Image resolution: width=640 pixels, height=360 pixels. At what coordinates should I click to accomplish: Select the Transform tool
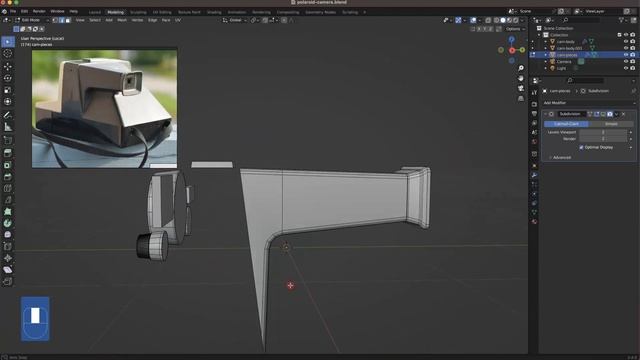click(8, 102)
